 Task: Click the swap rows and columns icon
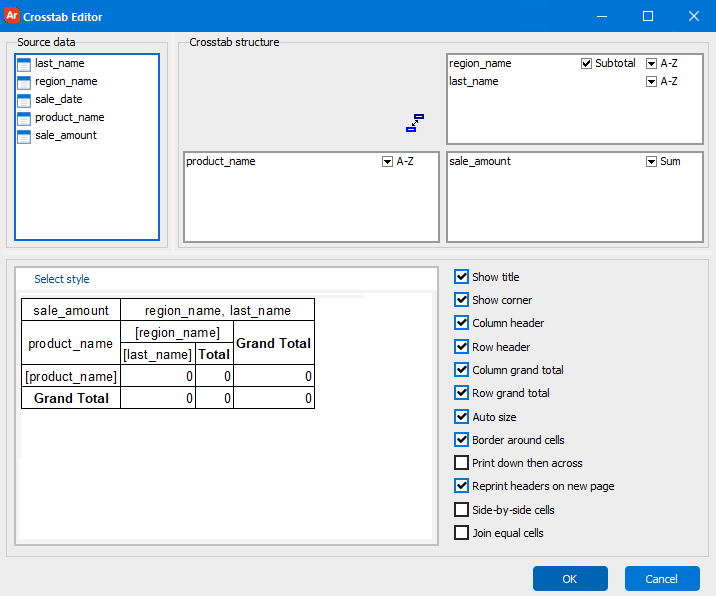point(415,123)
